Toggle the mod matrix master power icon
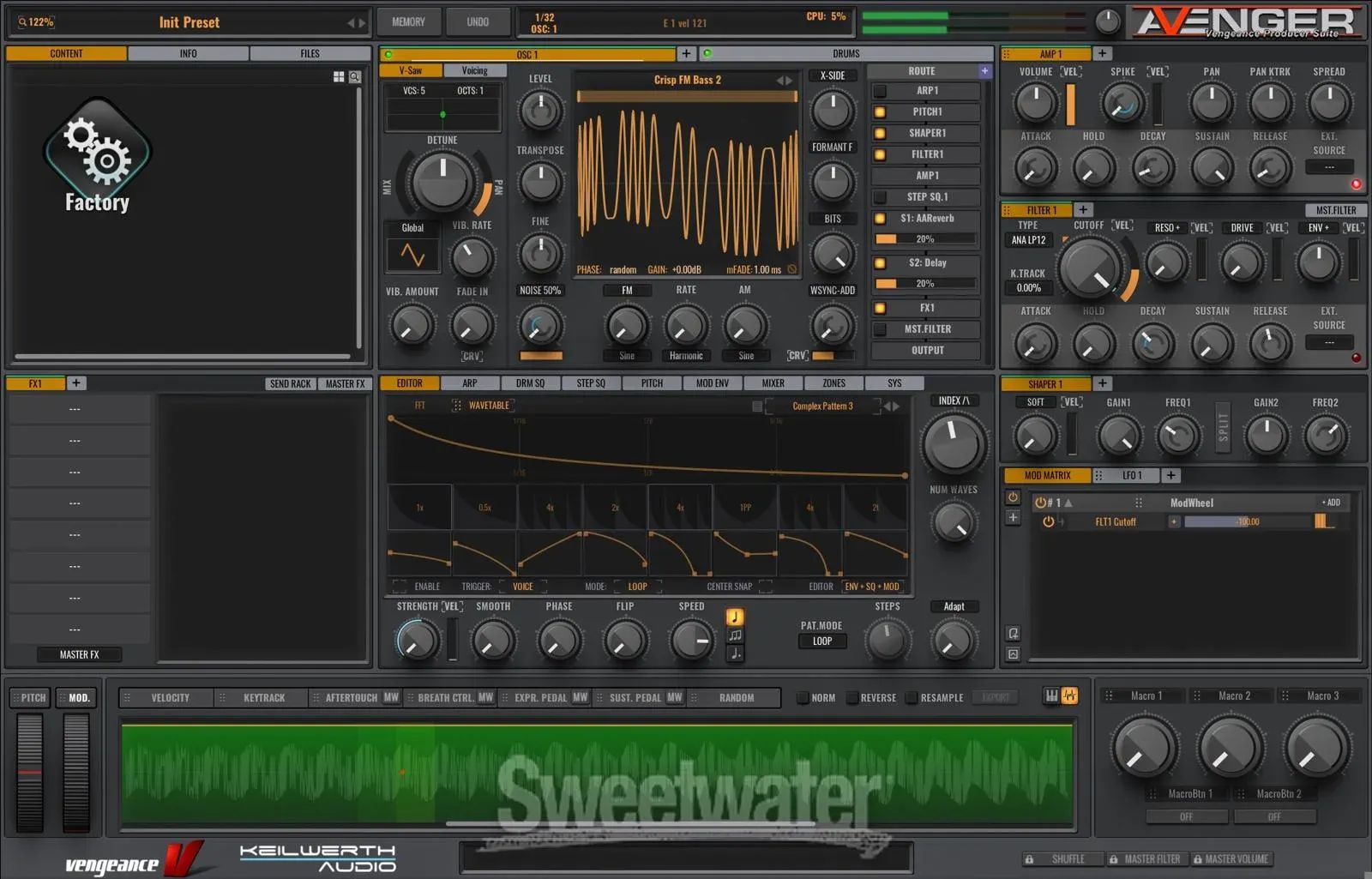 (1013, 497)
